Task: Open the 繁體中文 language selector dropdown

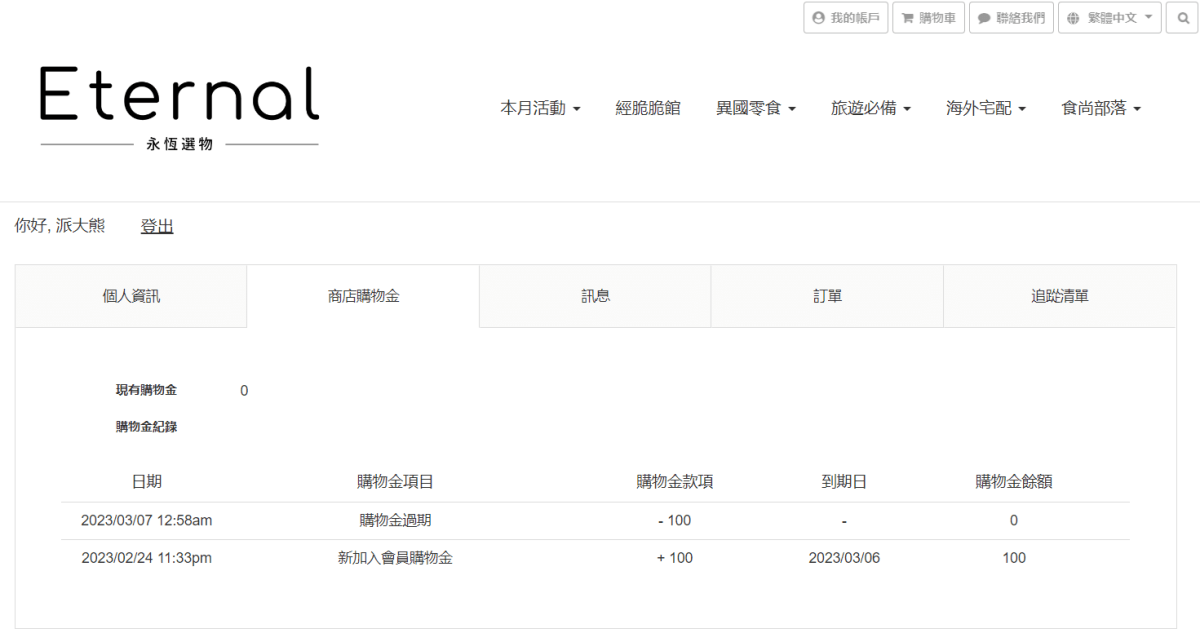Action: coord(1110,17)
